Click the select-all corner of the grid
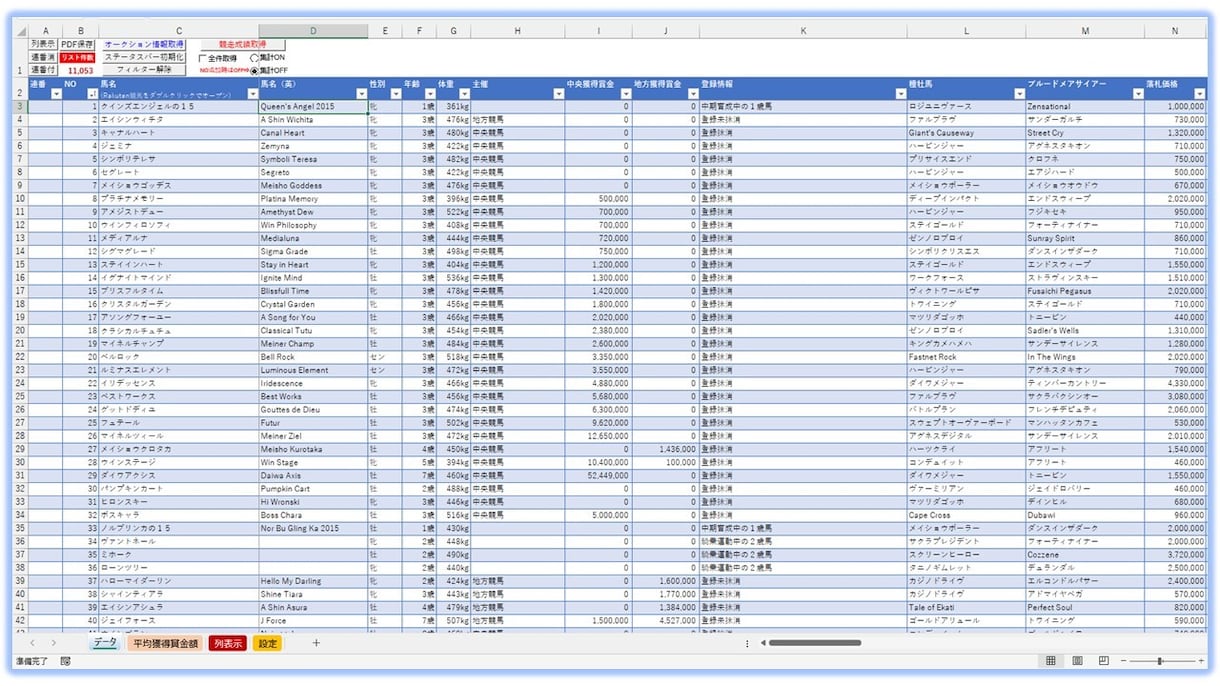The height and width of the screenshot is (686, 1220). [x=21, y=31]
